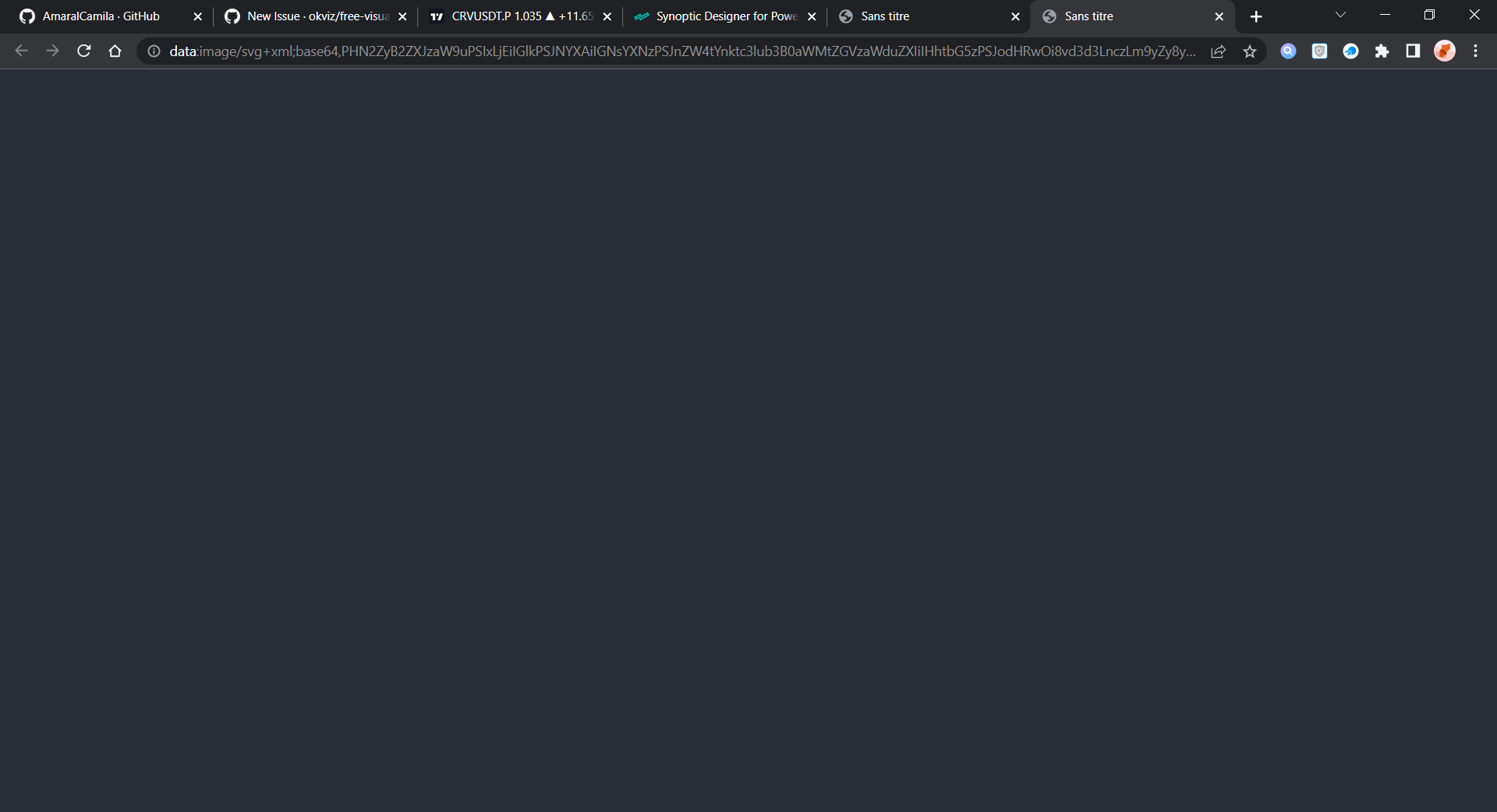Click the forward navigation arrow
Screen dimensions: 1497x812
52,51
